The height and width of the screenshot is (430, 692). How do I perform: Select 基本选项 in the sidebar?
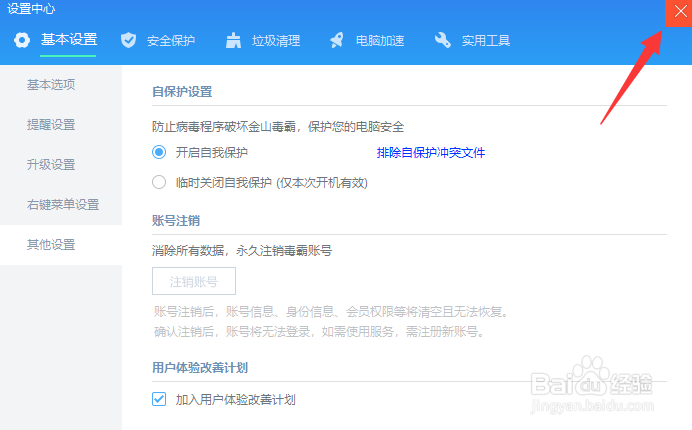point(61,84)
